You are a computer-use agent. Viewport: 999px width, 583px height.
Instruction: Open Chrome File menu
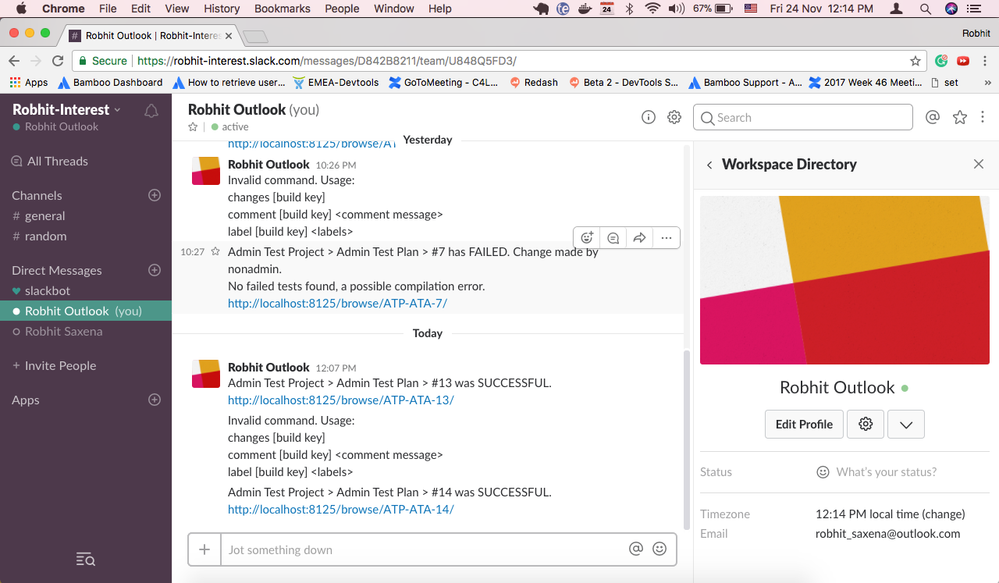pyautogui.click(x=108, y=8)
